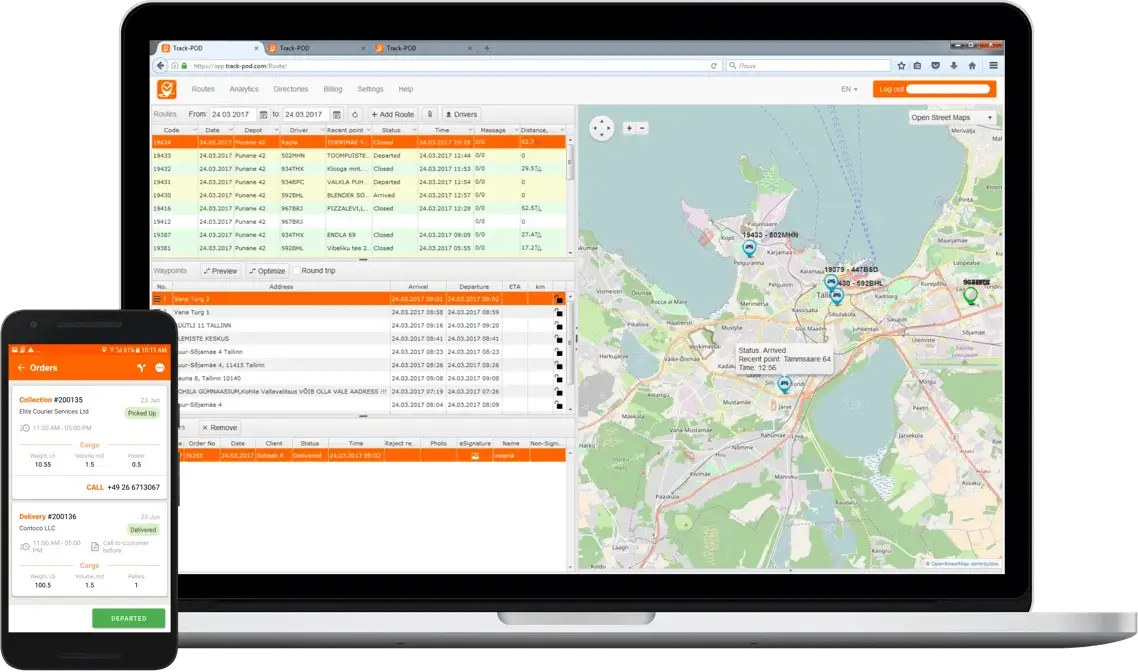1138x672 pixels.
Task: Click the Drivers button
Action: tap(462, 115)
